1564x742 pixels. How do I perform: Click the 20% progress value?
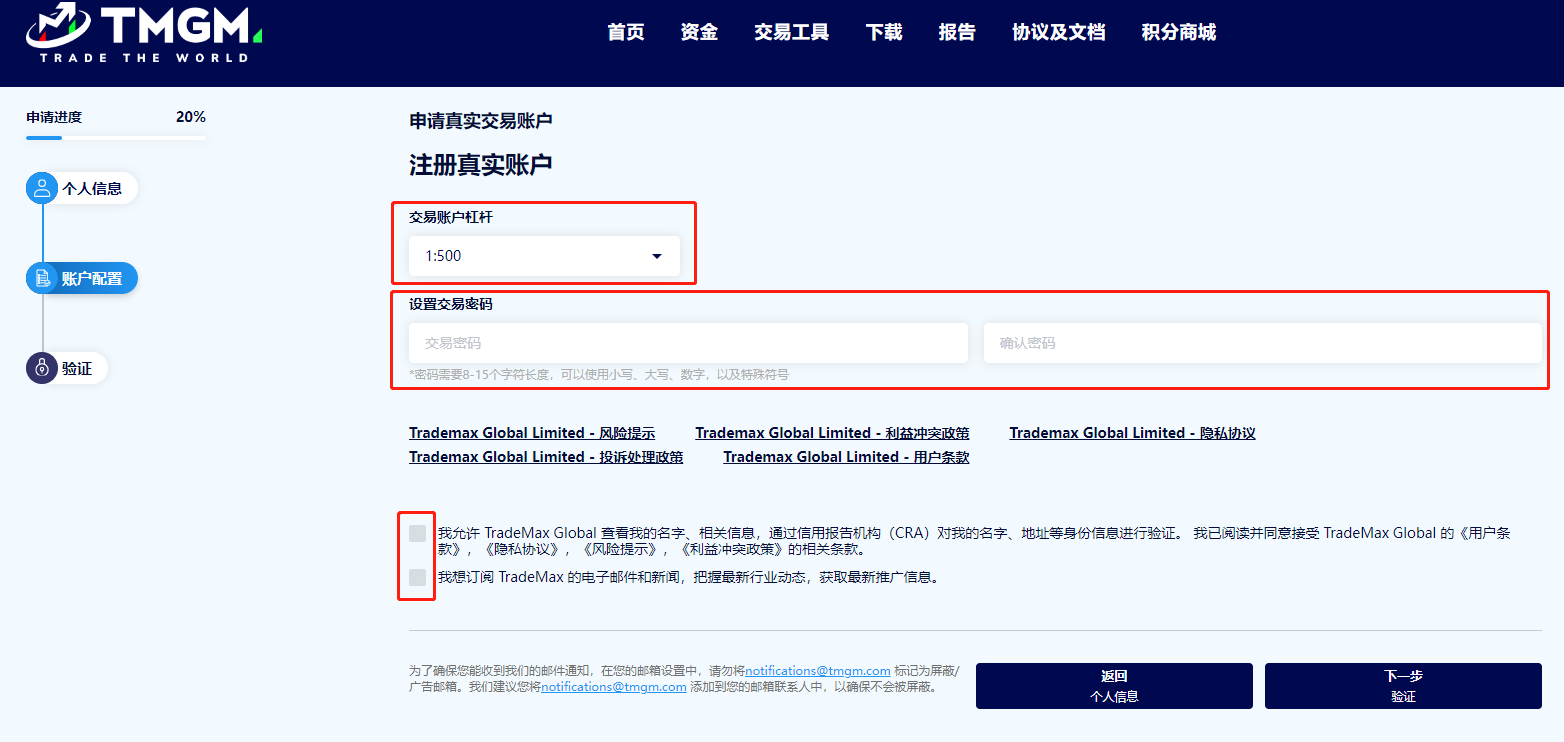[x=191, y=117]
